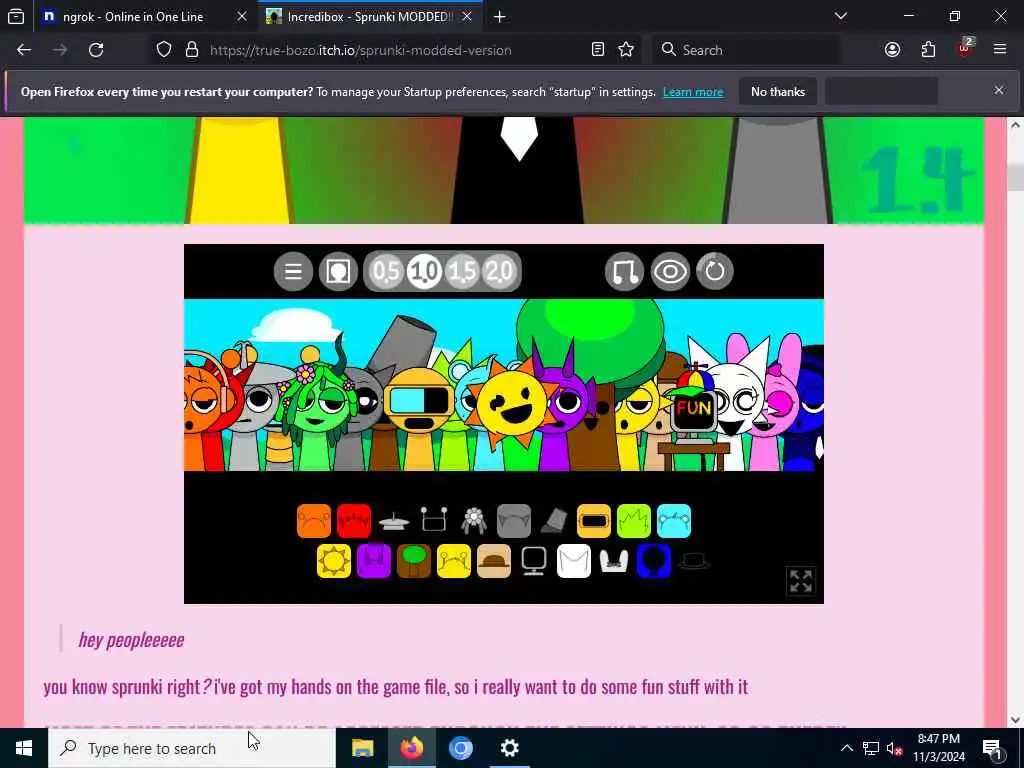The image size is (1024, 768).
Task: Choose the dark blue character icon
Action: (654, 561)
